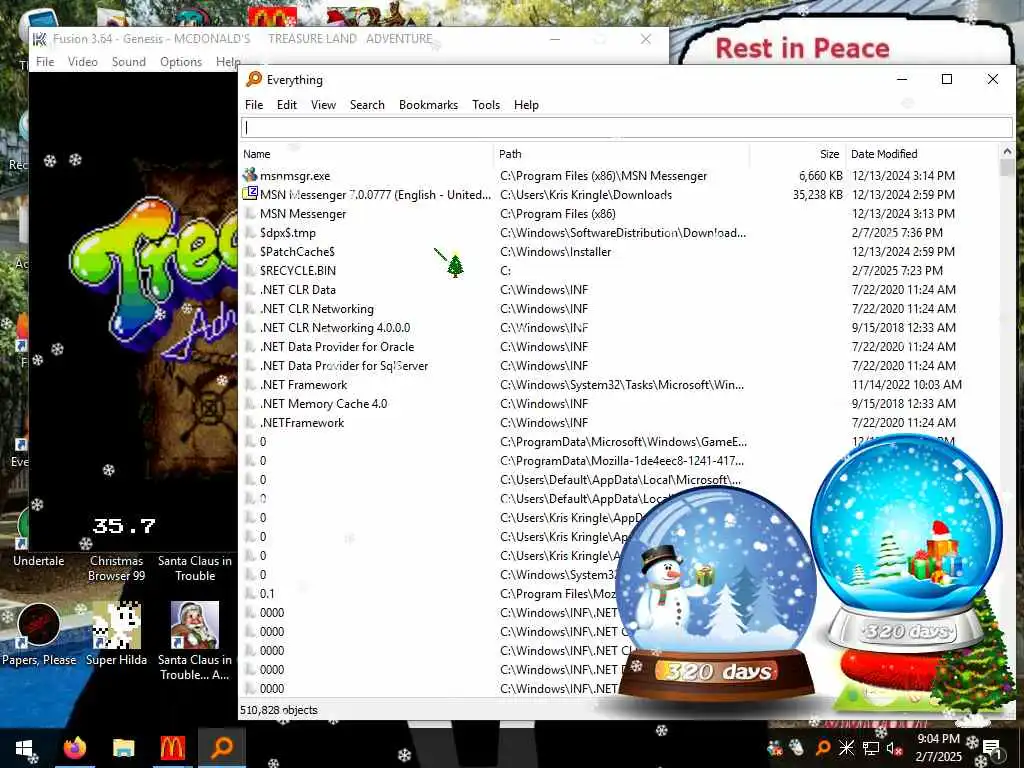Click the MSN Messenger 7.0.0777 installer icon
This screenshot has height=768, width=1024.
tap(249, 194)
